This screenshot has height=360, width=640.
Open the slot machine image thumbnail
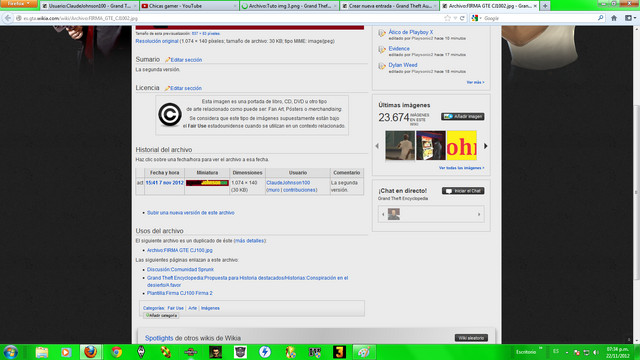pos(431,146)
